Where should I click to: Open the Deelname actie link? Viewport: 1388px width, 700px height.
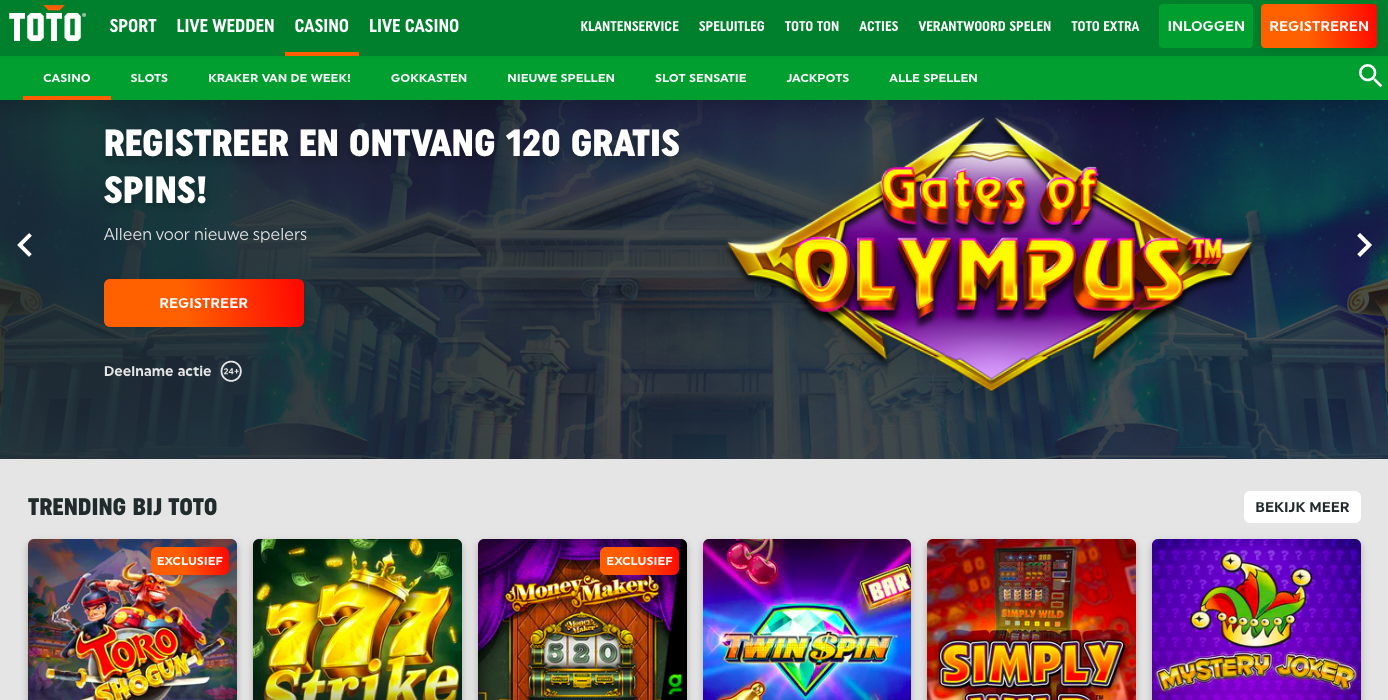157,371
